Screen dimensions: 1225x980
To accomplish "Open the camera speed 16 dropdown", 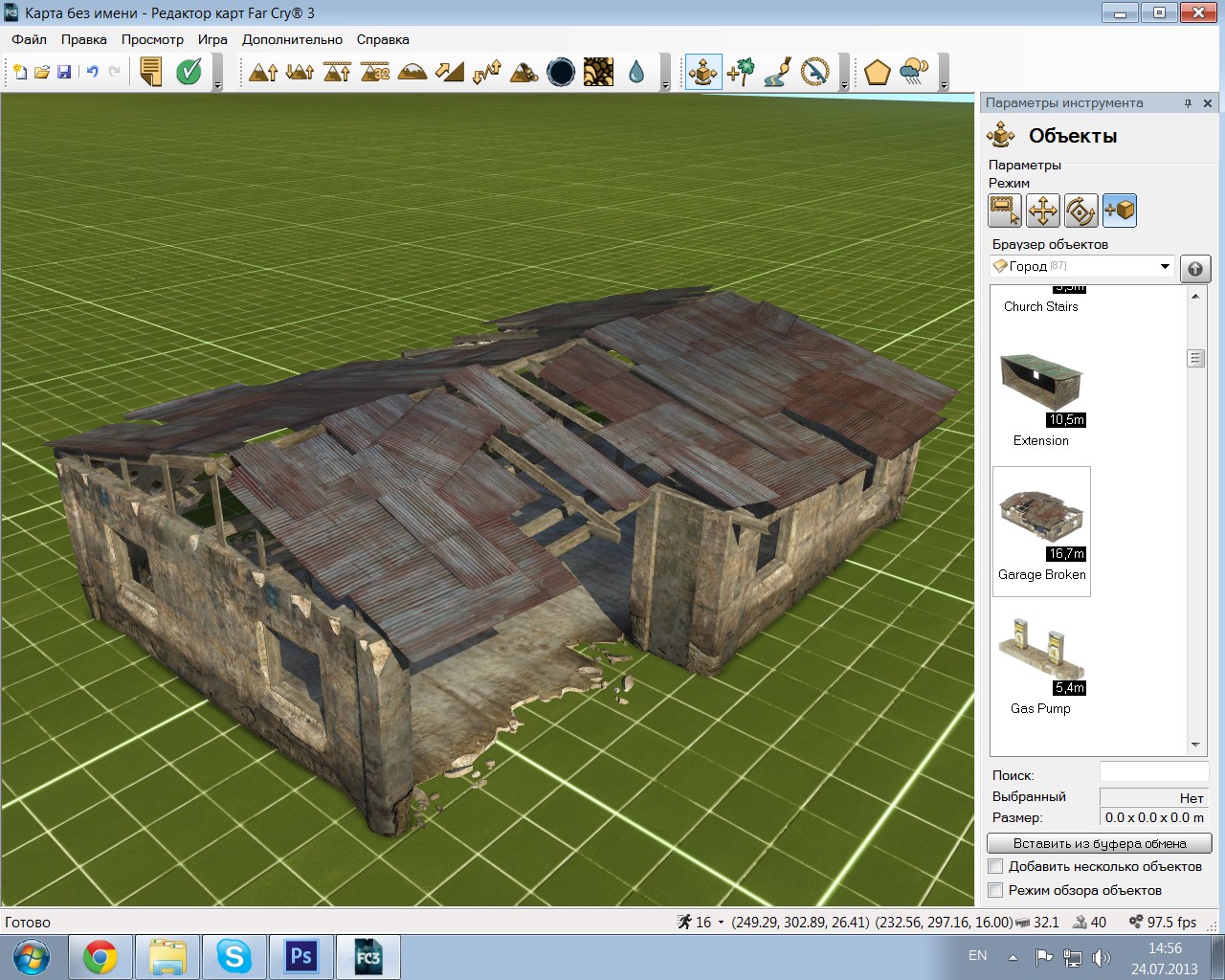I will click(x=721, y=923).
